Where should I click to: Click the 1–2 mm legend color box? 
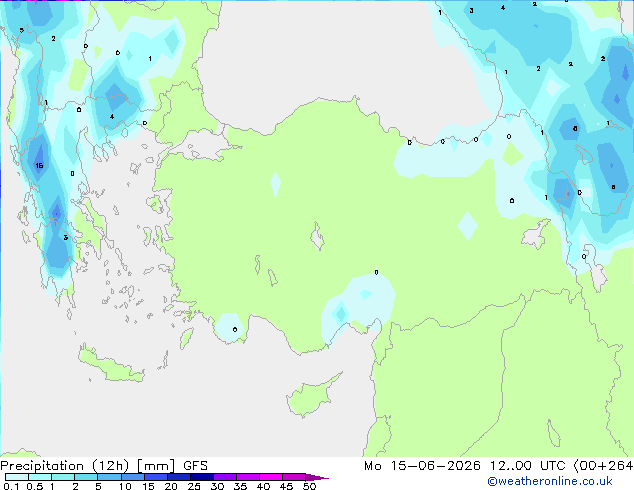click(63, 477)
